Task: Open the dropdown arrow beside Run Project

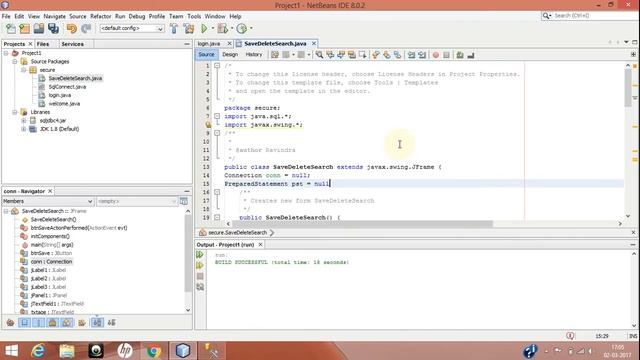Action: pos(212,29)
